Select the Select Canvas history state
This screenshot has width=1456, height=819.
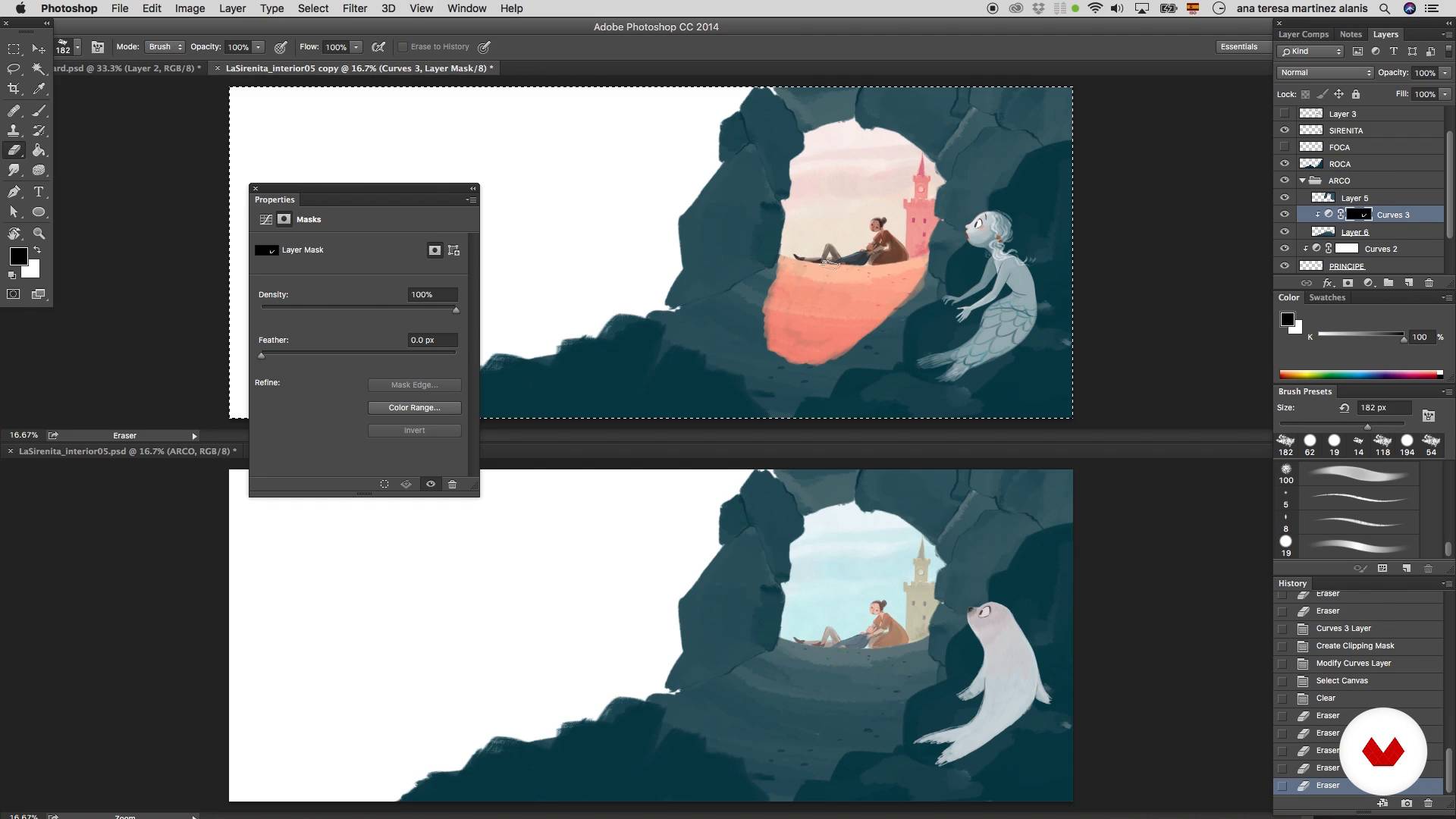(1358, 681)
